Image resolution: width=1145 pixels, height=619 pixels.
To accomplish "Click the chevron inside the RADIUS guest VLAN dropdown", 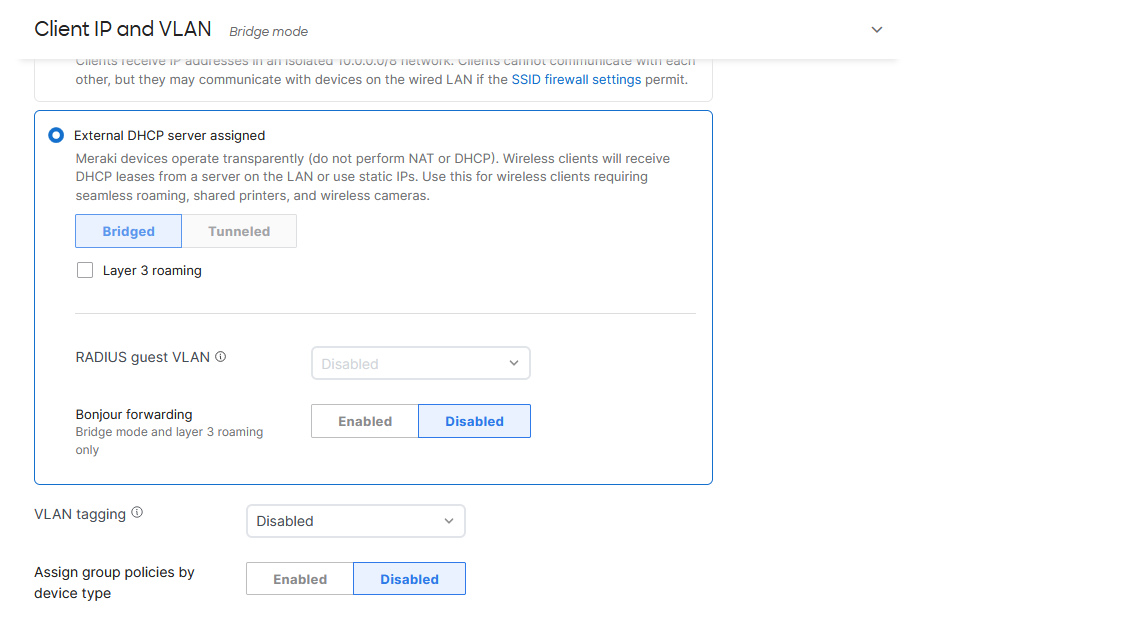I will pos(513,362).
